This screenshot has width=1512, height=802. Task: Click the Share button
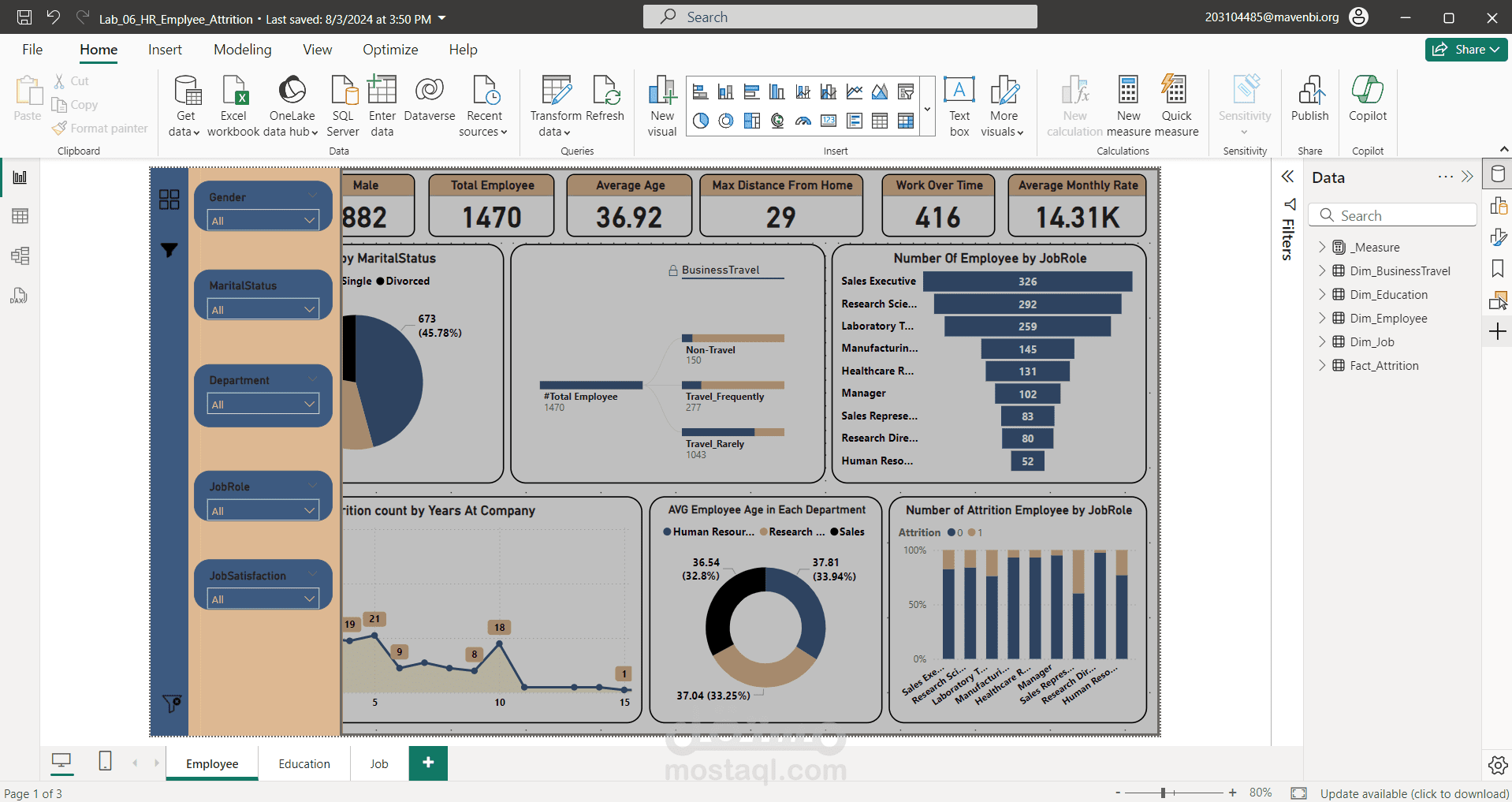click(x=1465, y=49)
